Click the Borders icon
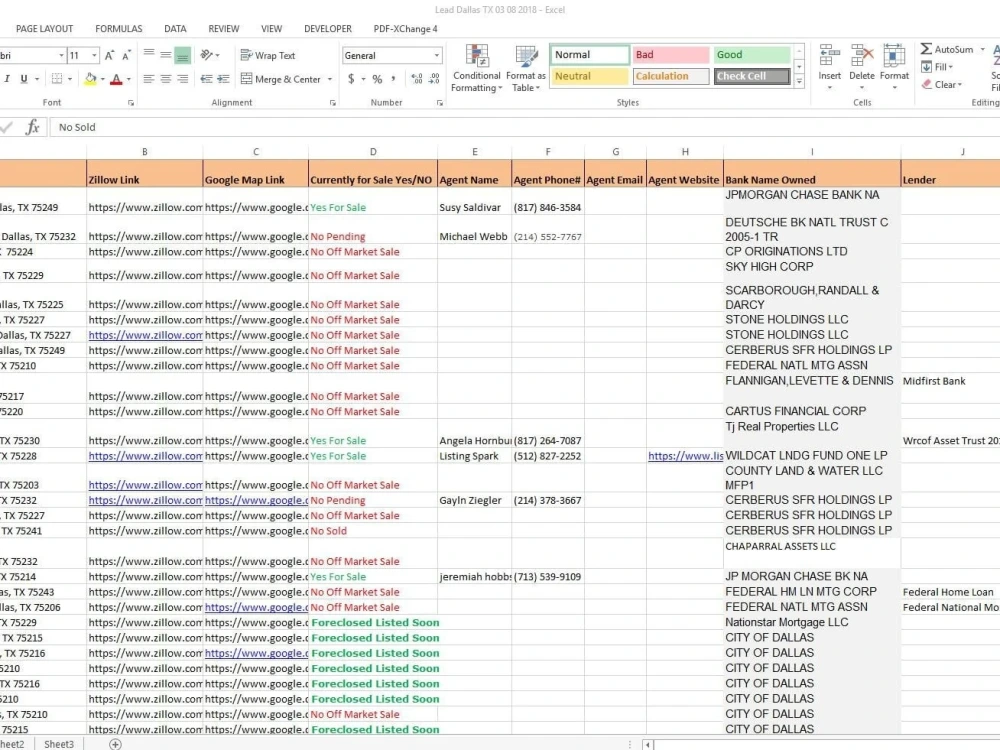The image size is (1000, 750). click(57, 78)
